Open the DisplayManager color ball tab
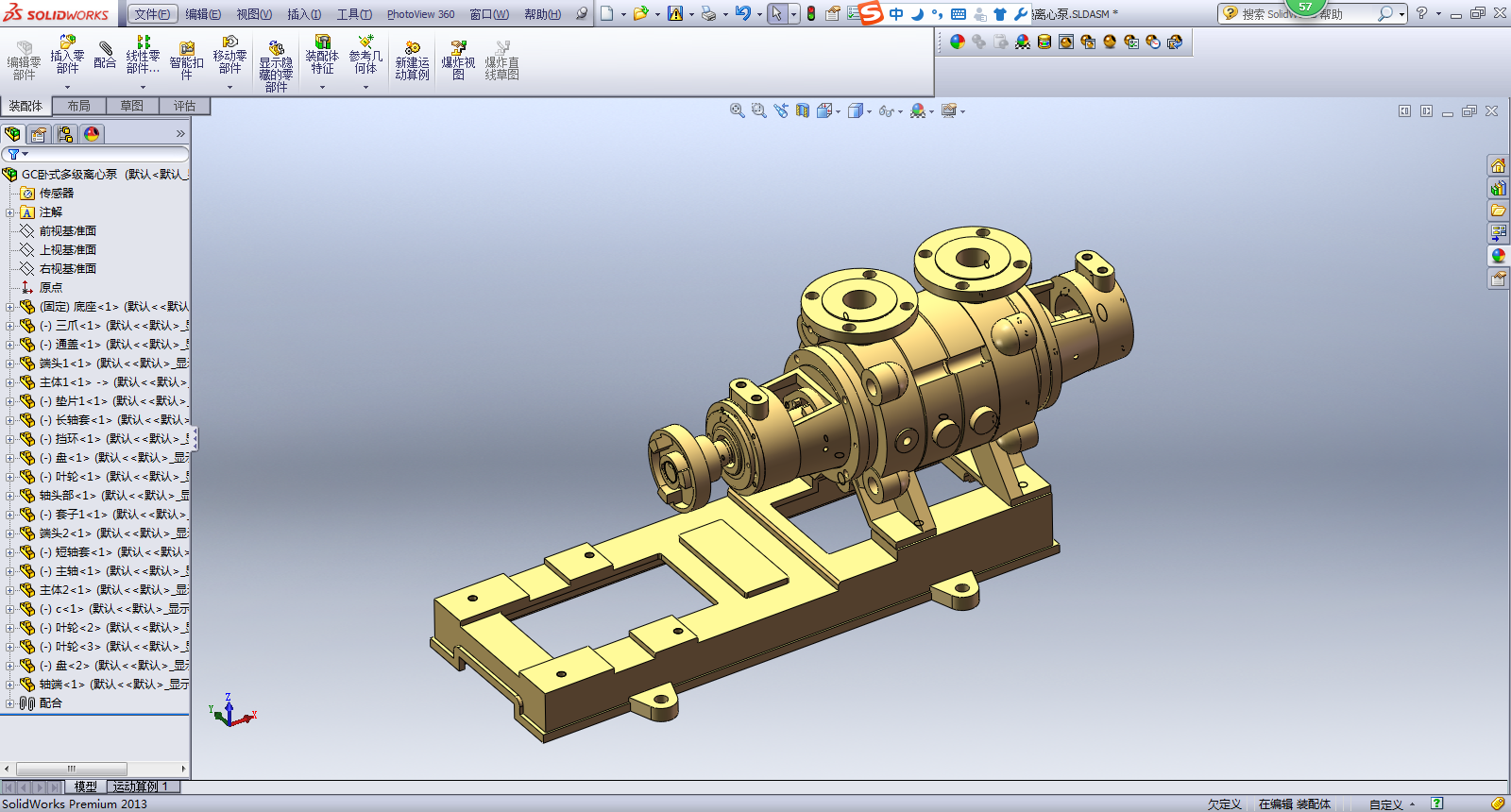 (92, 134)
